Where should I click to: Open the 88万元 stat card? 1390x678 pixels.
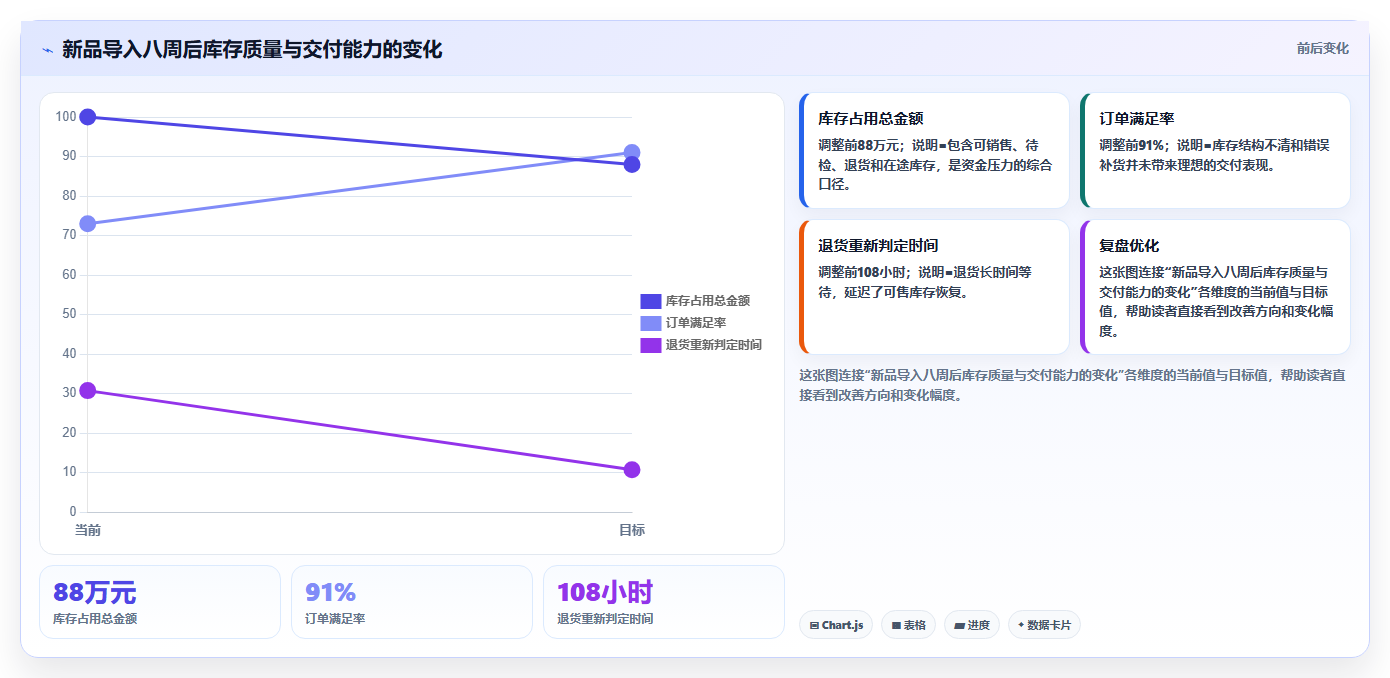point(160,602)
